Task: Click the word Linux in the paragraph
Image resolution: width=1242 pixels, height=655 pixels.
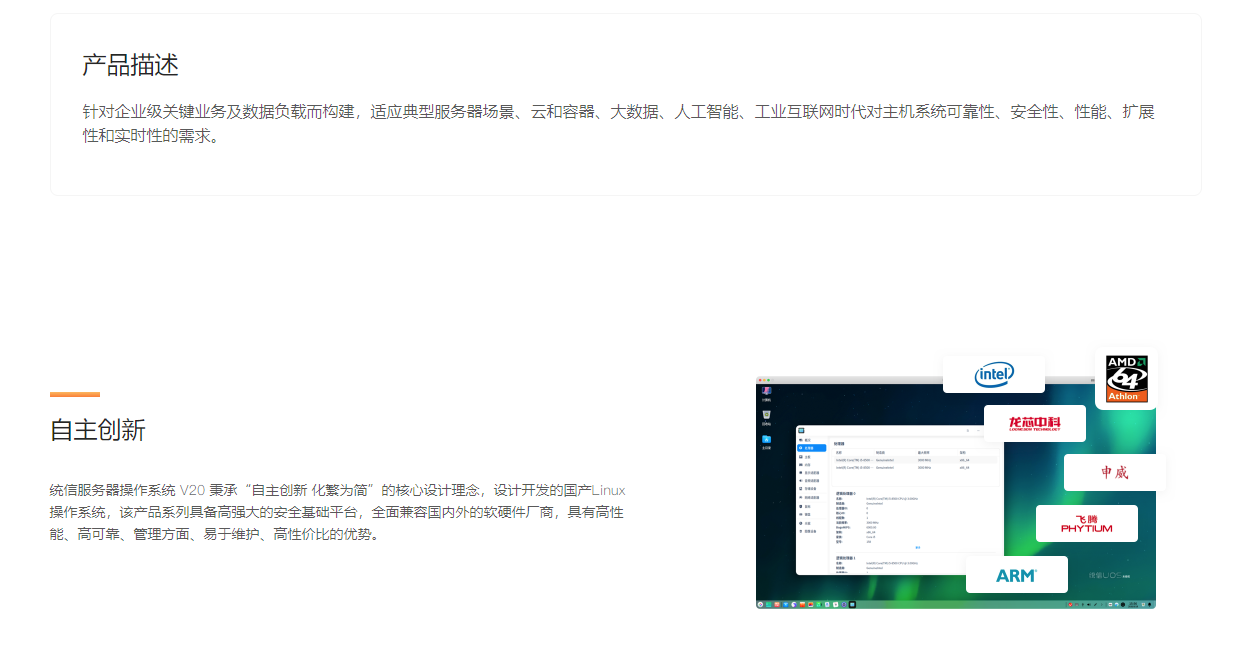Action: (x=608, y=490)
